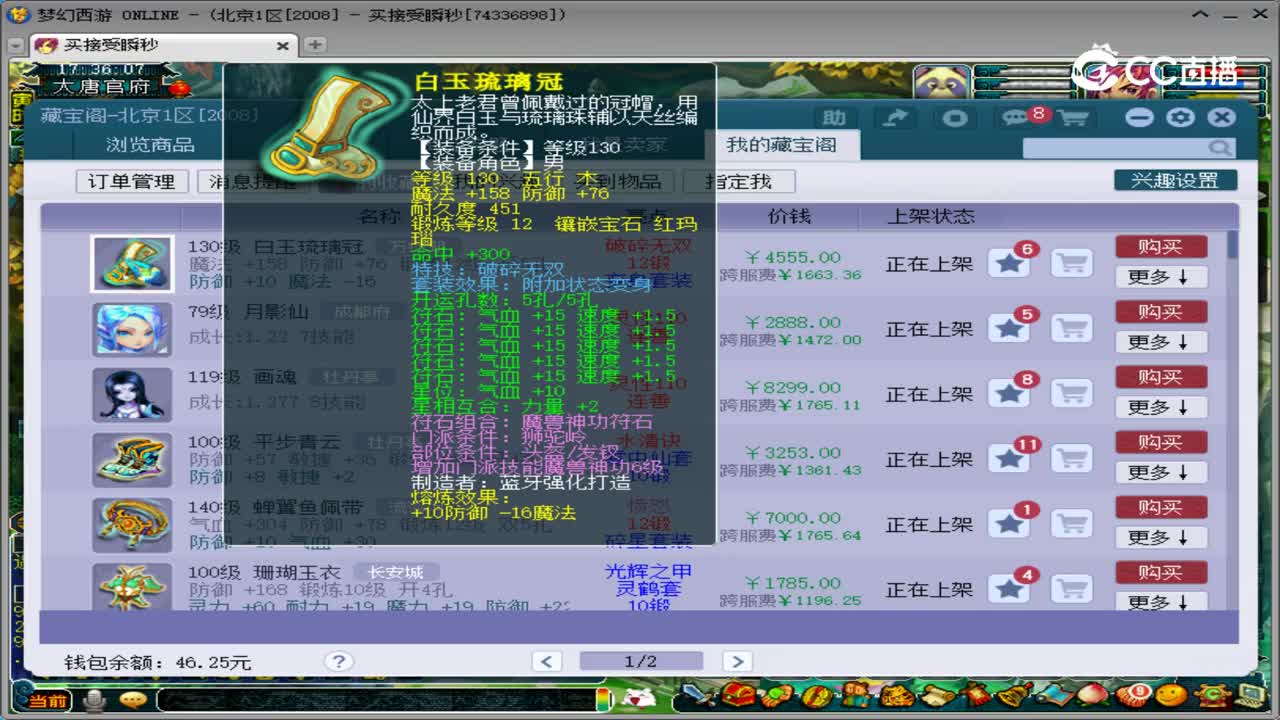
Task: Open 更多 dropdown for 画魂 row
Action: click(1161, 407)
